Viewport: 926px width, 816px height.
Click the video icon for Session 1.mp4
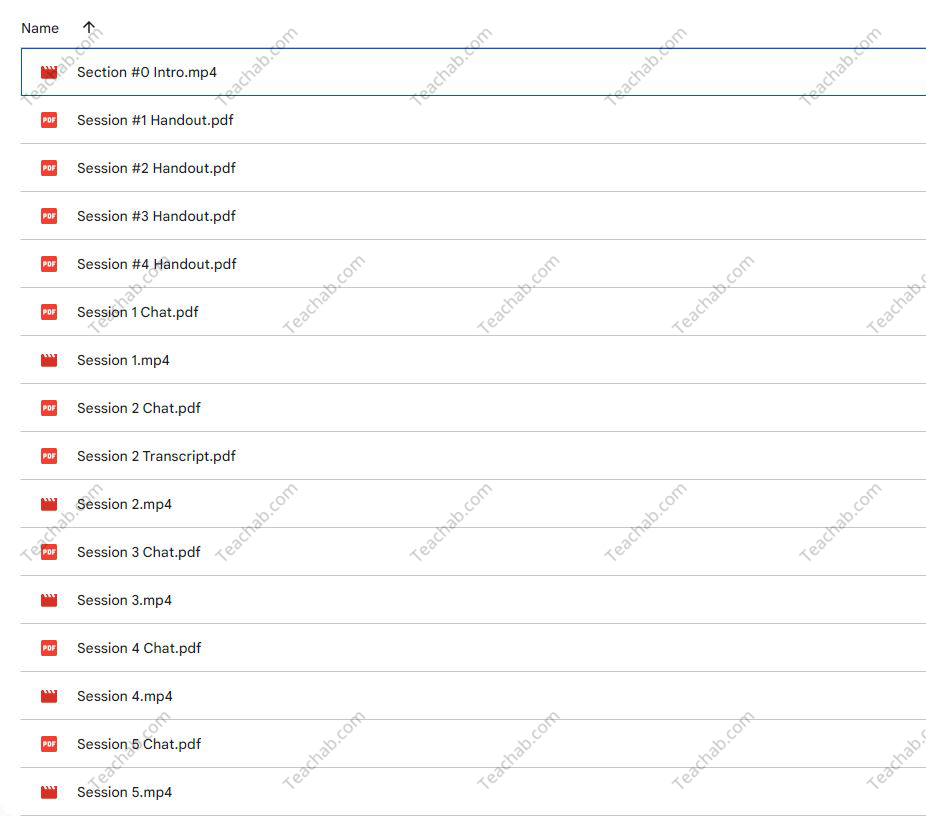pyautogui.click(x=49, y=360)
